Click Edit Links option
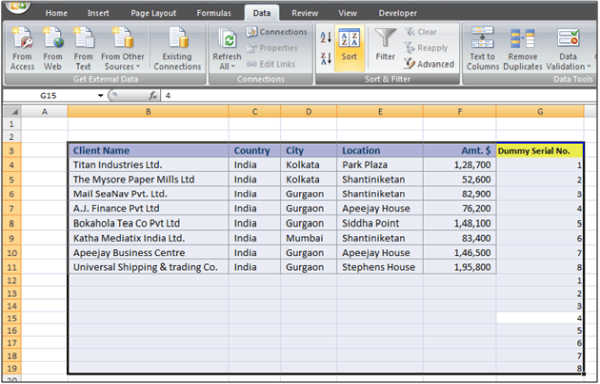600x384 pixels. tap(271, 64)
